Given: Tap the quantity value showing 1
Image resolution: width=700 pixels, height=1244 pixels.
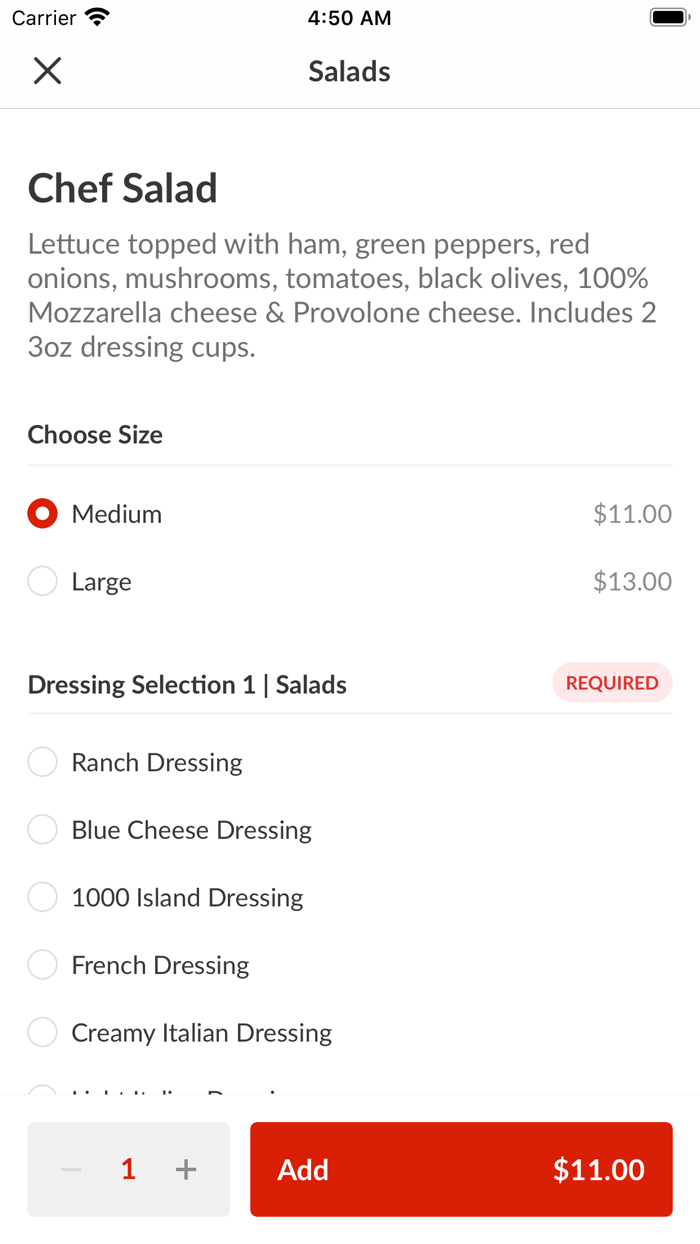Looking at the screenshot, I should coord(128,1169).
